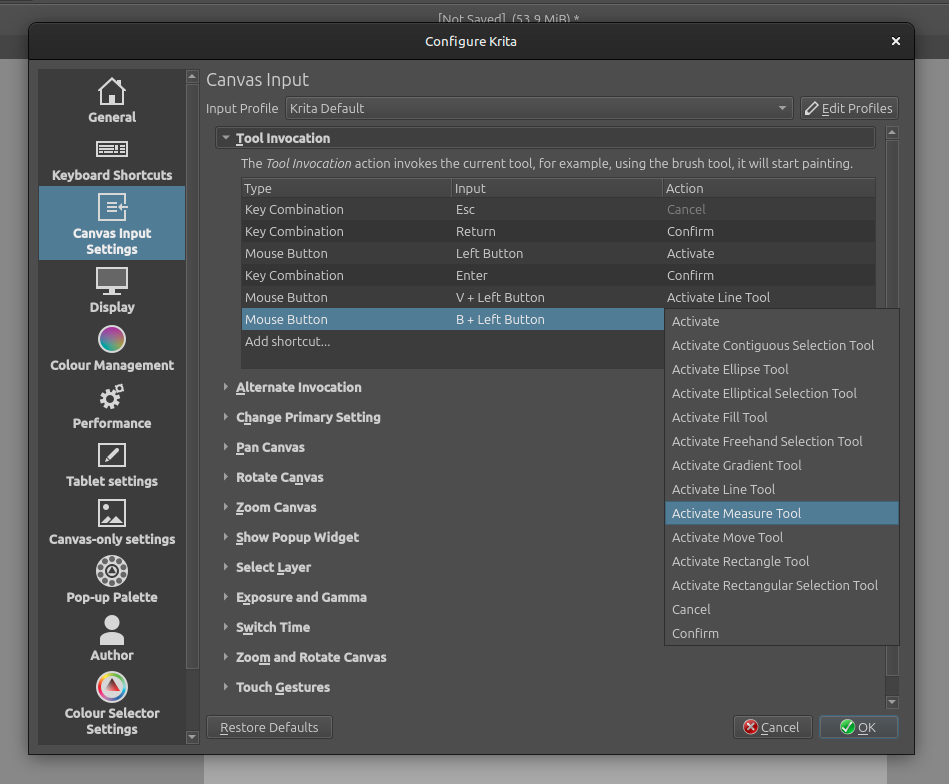This screenshot has width=949, height=784.
Task: Choose Activate Measure Tool from the list
Action: pos(737,513)
